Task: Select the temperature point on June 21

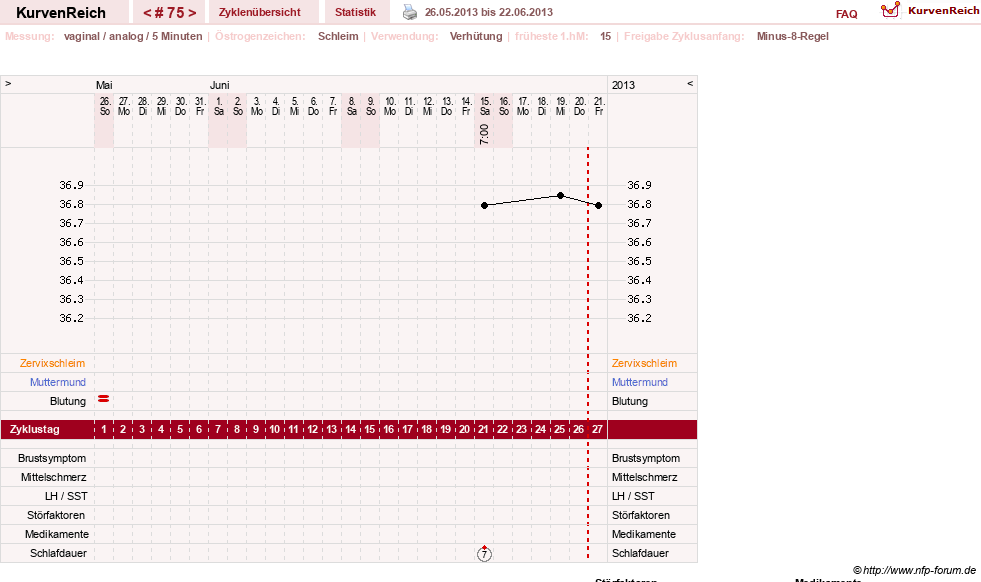Action: [x=599, y=205]
